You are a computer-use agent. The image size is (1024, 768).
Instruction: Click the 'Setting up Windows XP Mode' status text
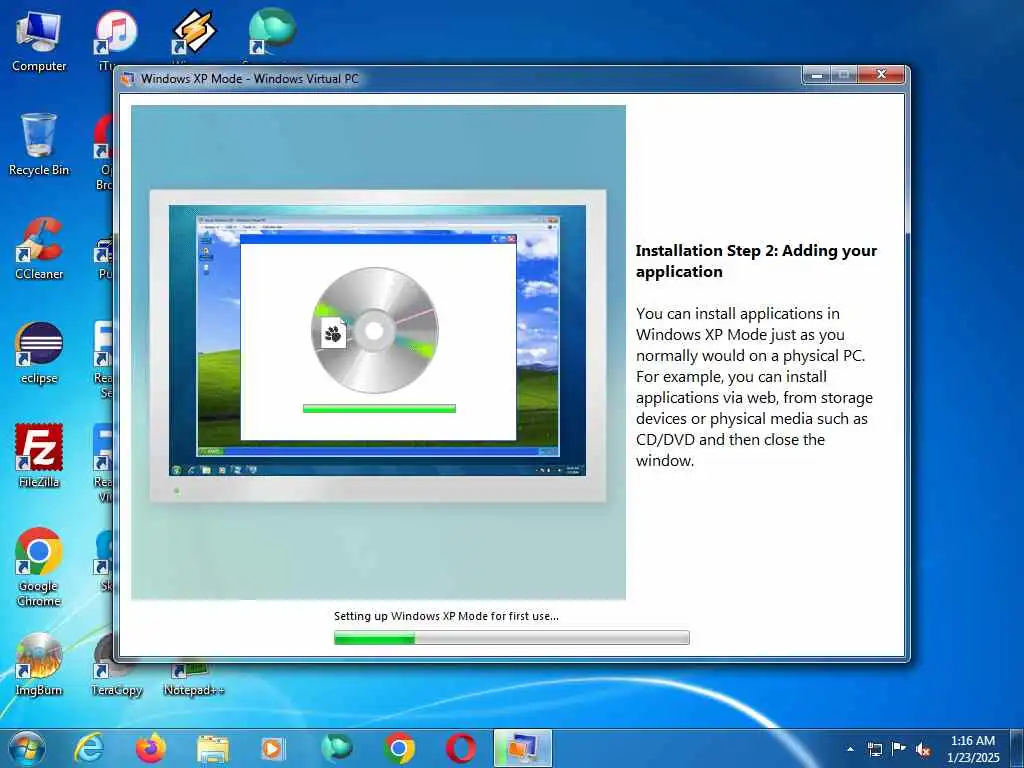(x=446, y=616)
